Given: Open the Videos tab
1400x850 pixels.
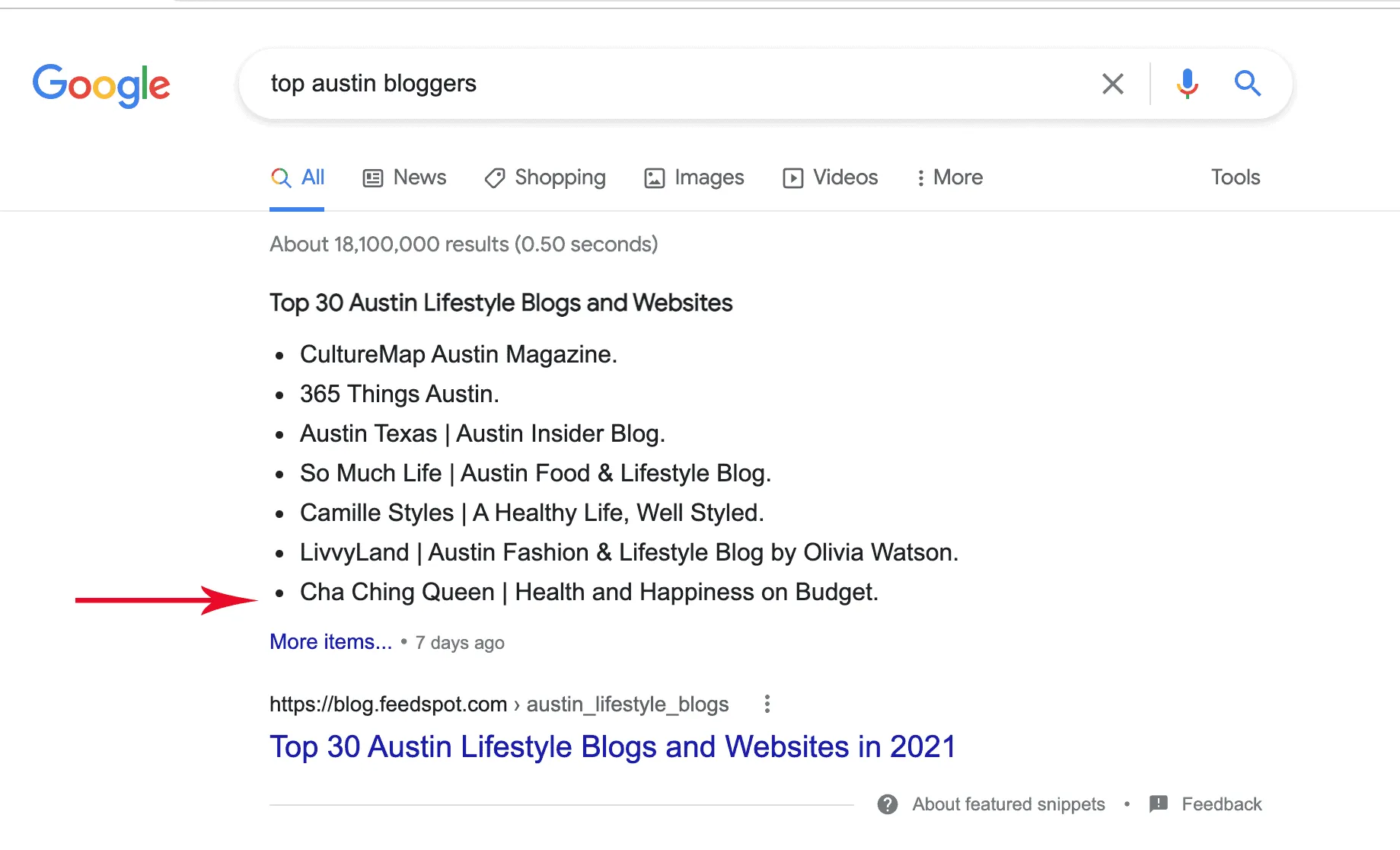Looking at the screenshot, I should [831, 177].
